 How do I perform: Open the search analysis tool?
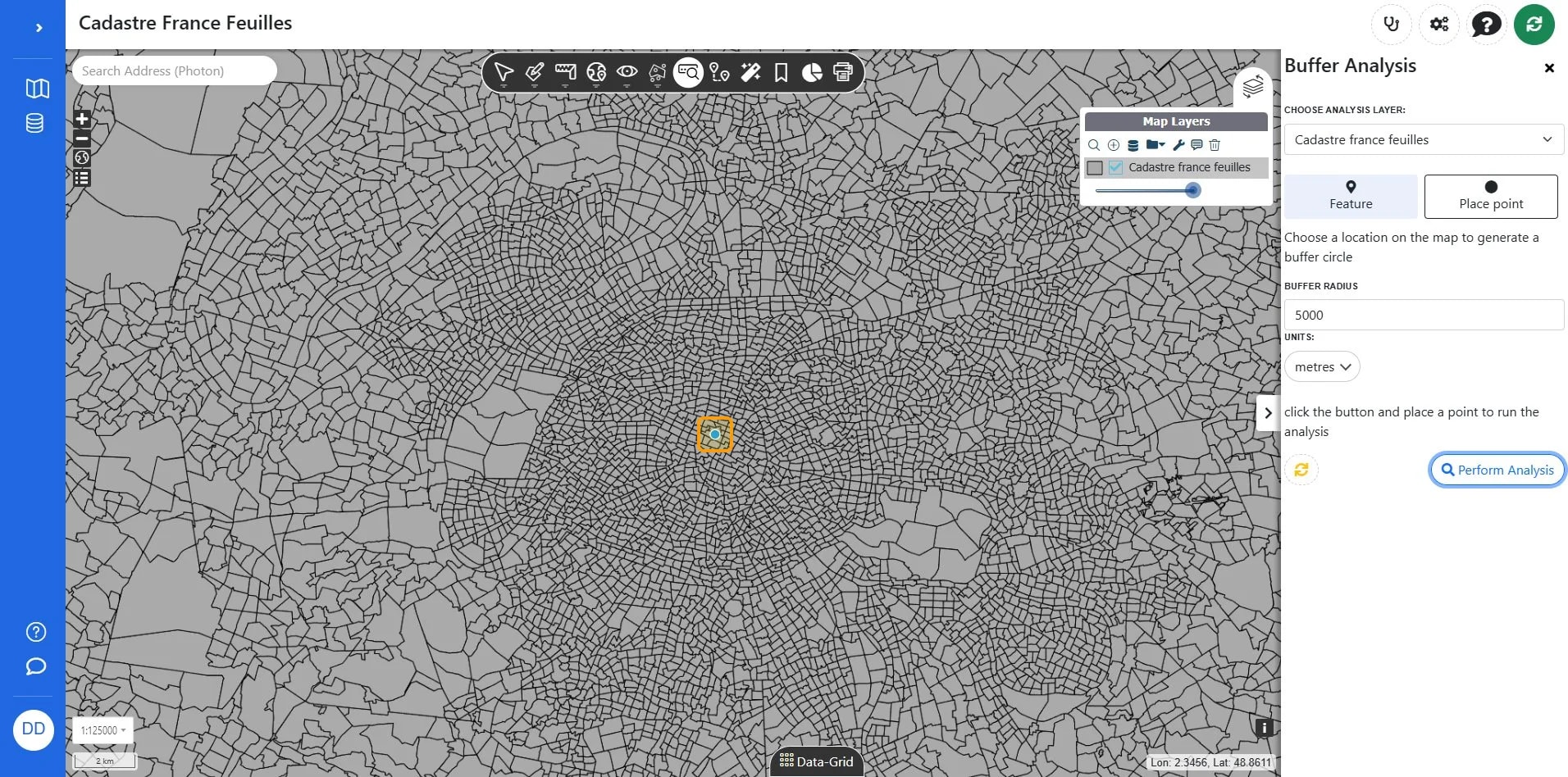coord(689,73)
